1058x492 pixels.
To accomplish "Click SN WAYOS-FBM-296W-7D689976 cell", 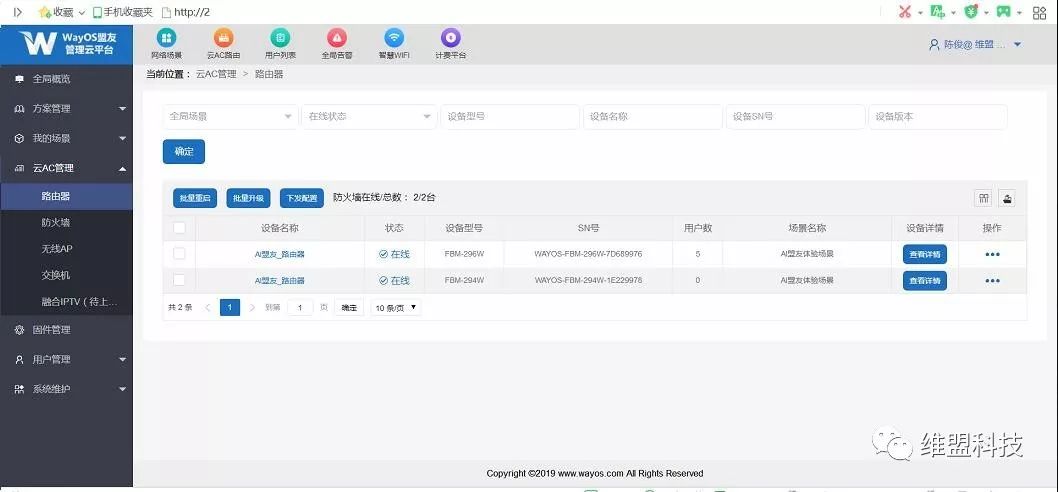I will coord(588,254).
